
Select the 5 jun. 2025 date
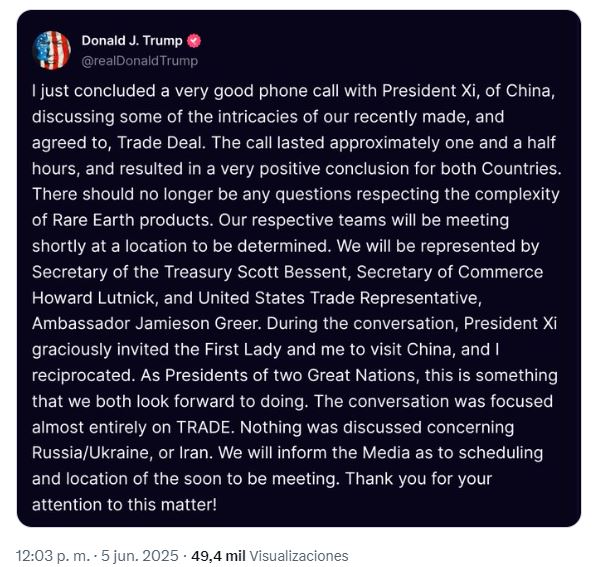[140, 556]
